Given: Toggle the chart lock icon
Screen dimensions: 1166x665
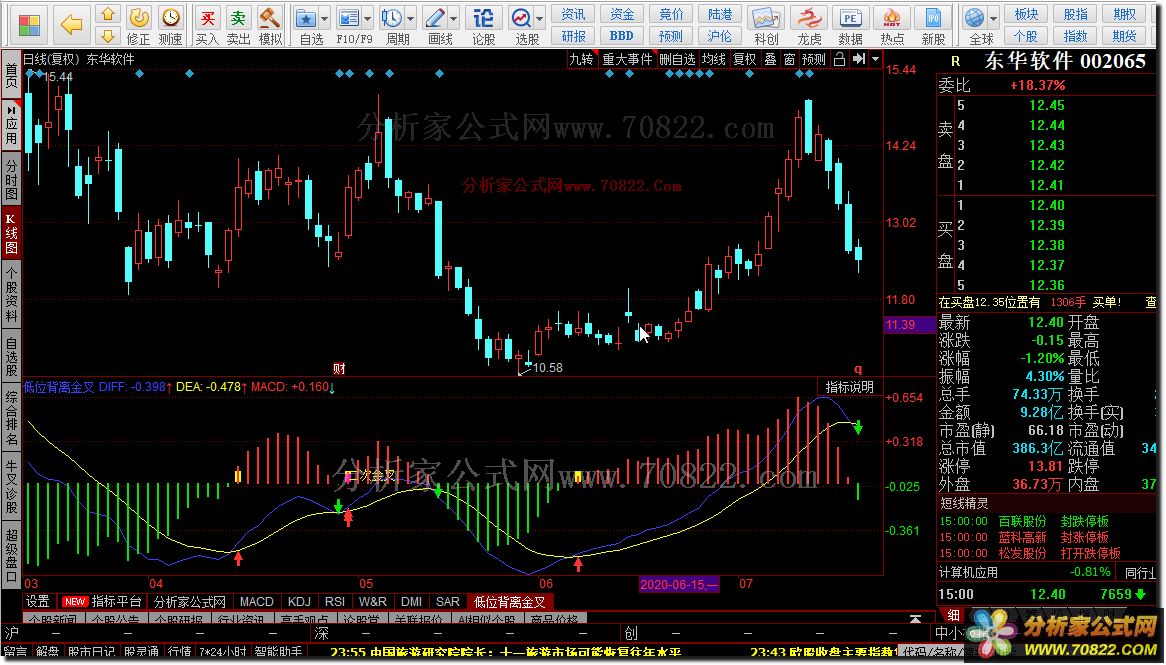Looking at the screenshot, I should click(840, 59).
